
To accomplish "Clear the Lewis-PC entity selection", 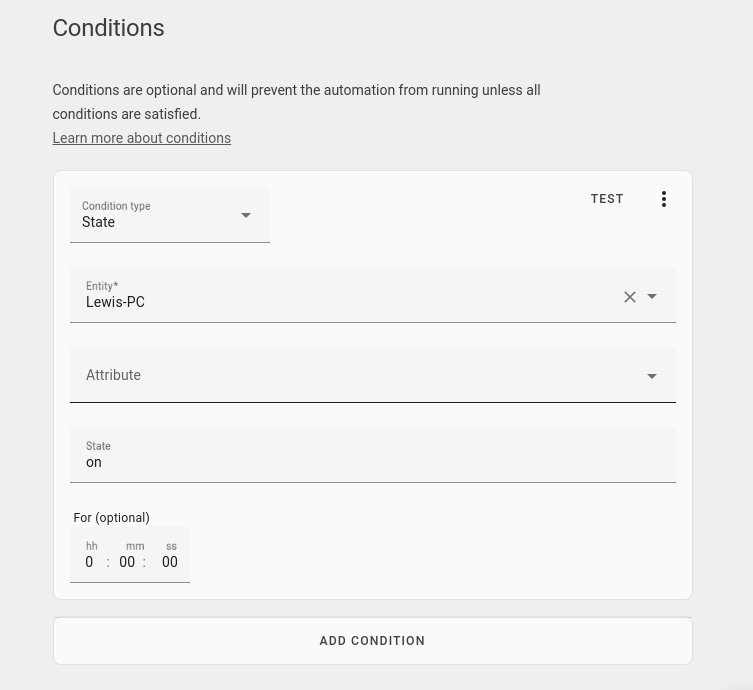I will pyautogui.click(x=630, y=297).
